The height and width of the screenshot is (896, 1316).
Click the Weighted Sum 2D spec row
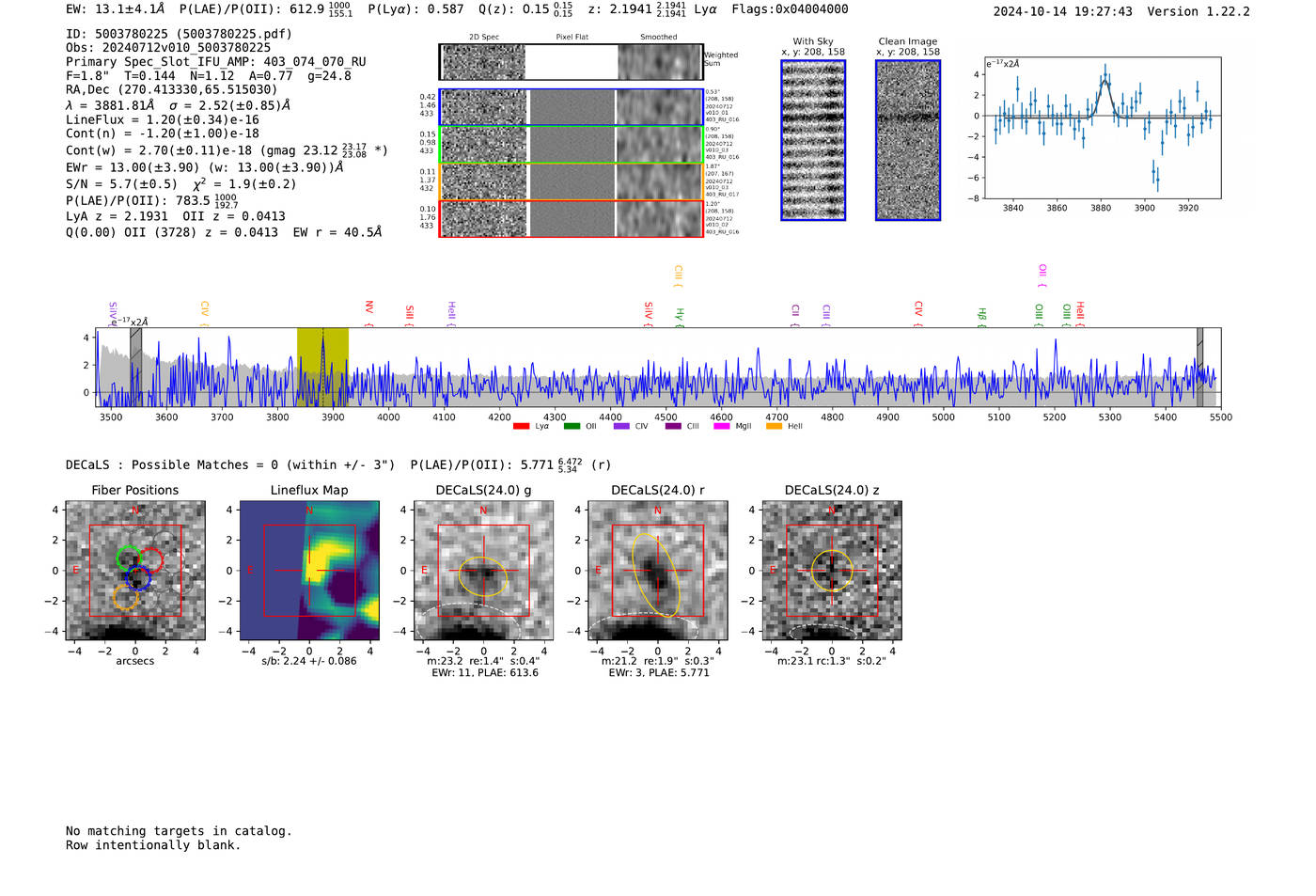pos(572,62)
